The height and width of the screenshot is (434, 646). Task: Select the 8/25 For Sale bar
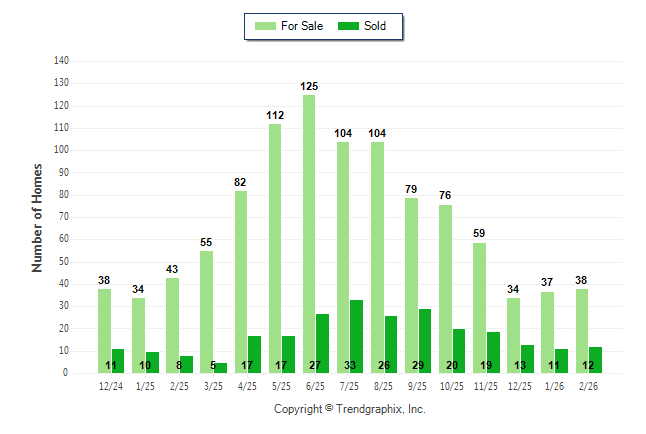coord(377,257)
